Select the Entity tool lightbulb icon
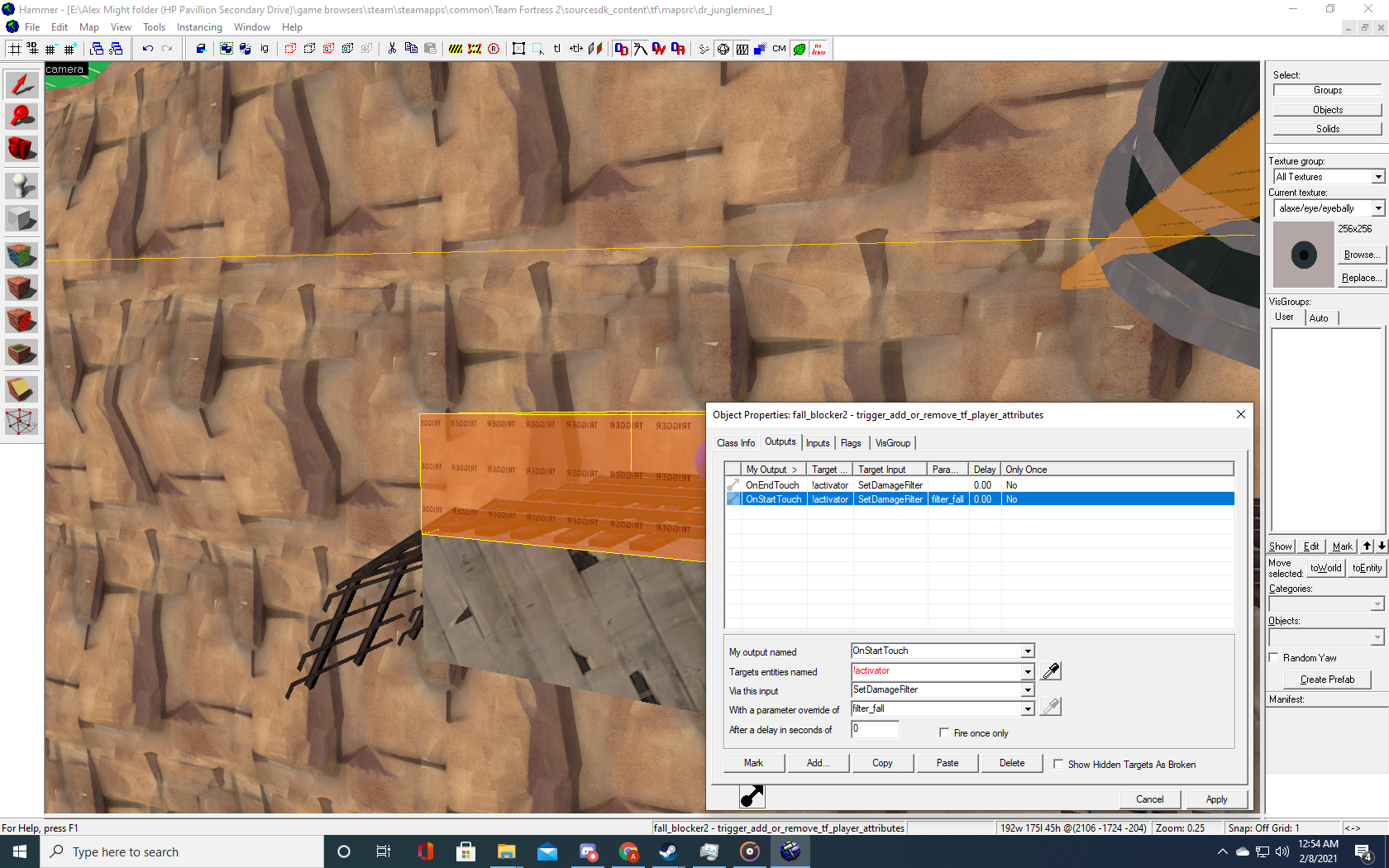The height and width of the screenshot is (868, 1389). click(x=21, y=185)
